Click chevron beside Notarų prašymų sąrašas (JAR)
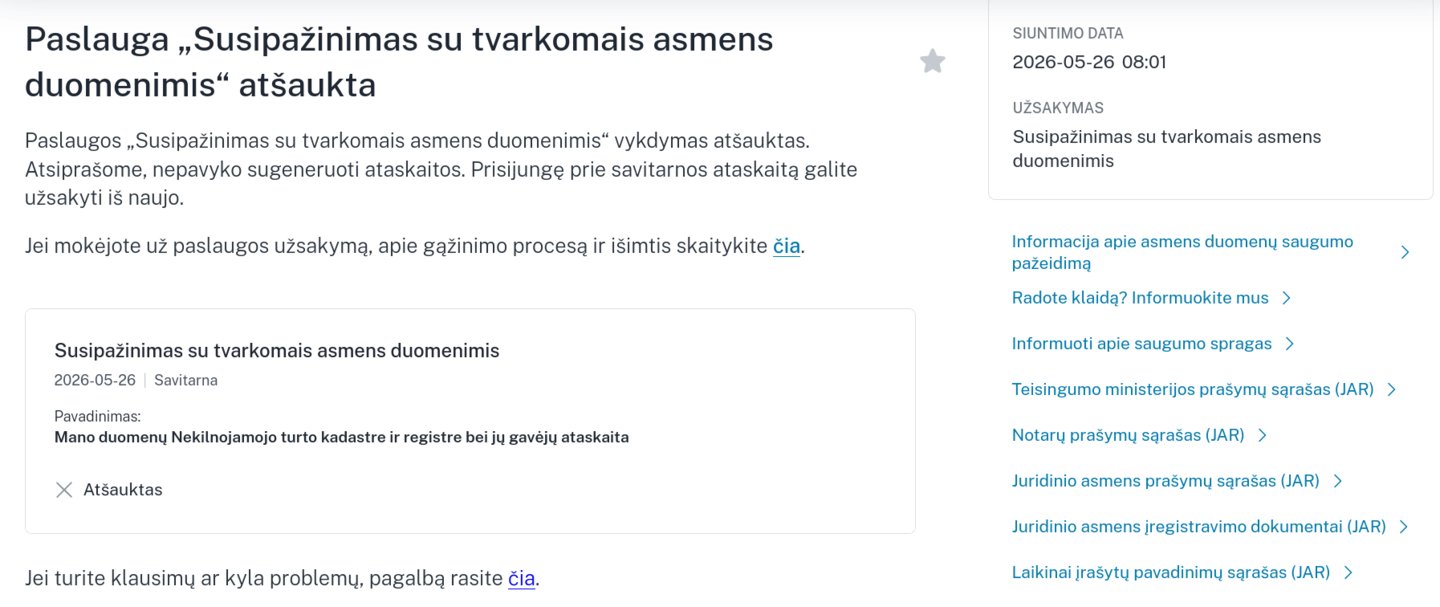Viewport: 1440px width, 607px height. coord(1262,435)
